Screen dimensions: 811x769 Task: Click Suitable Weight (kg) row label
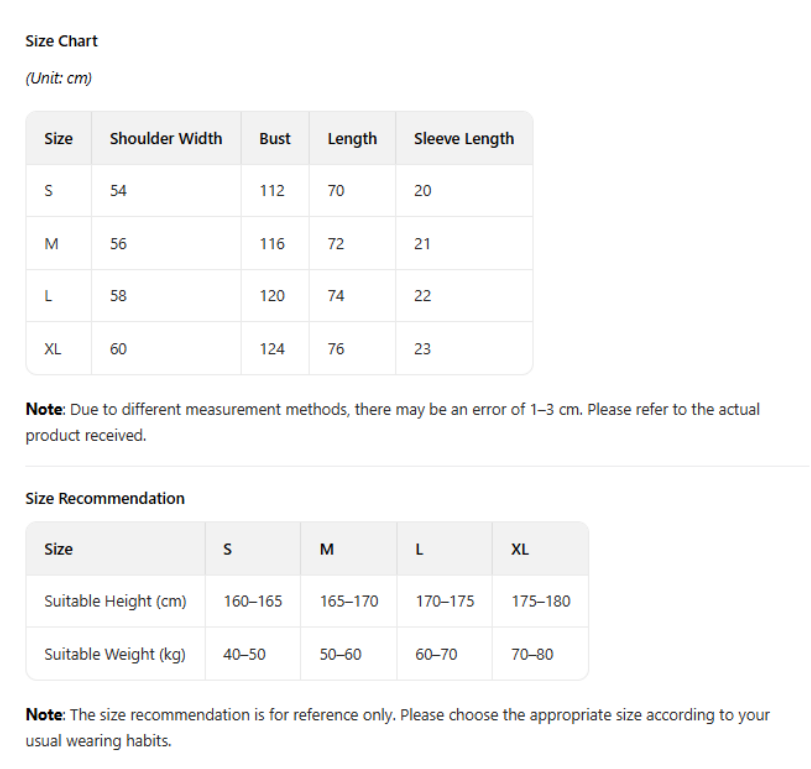coord(115,654)
